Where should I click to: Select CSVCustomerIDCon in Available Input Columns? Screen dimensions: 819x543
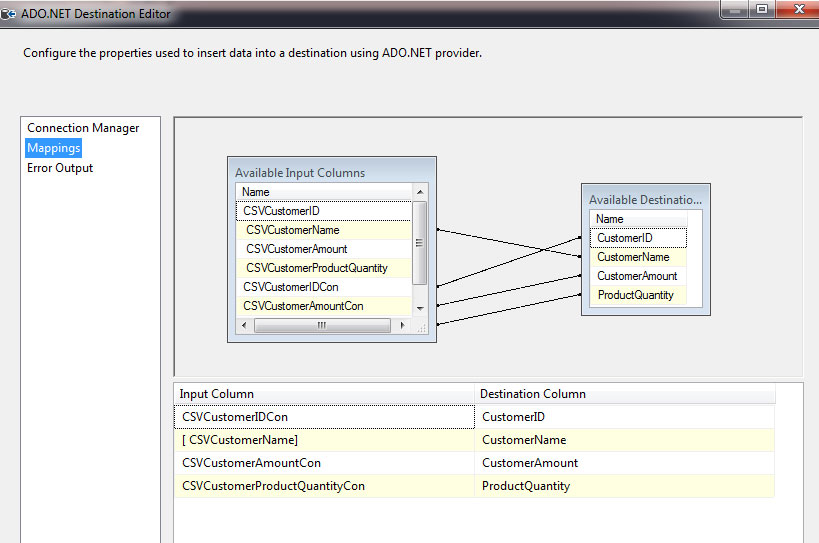[x=324, y=287]
